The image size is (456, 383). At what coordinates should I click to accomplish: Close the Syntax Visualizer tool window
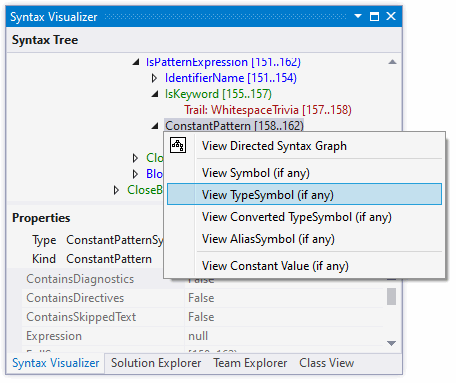coord(391,16)
